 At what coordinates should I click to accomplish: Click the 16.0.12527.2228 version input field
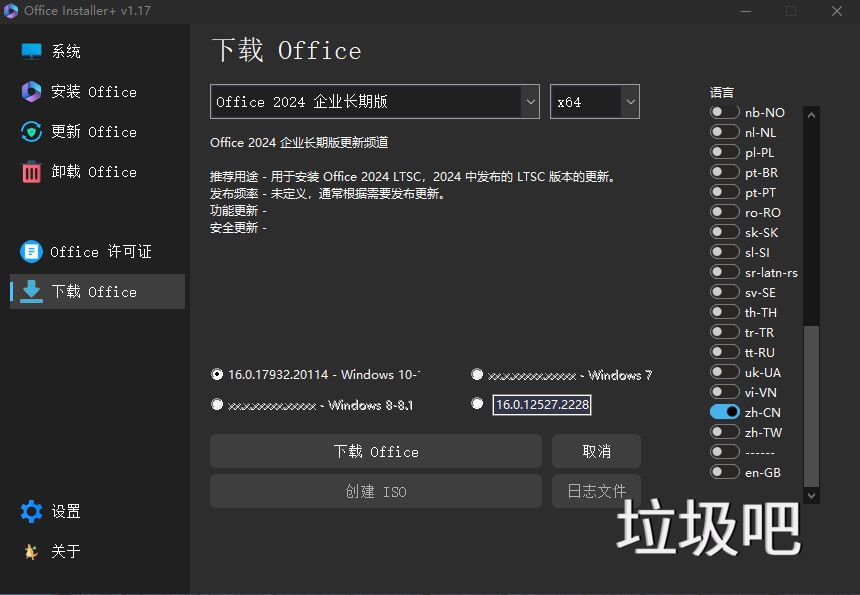pyautogui.click(x=541, y=404)
